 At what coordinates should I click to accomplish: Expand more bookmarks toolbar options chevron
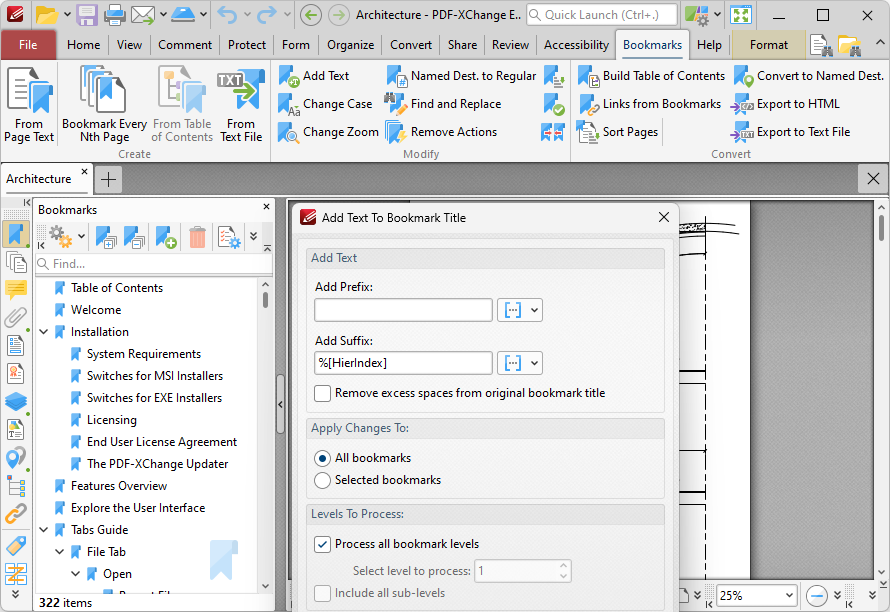253,236
